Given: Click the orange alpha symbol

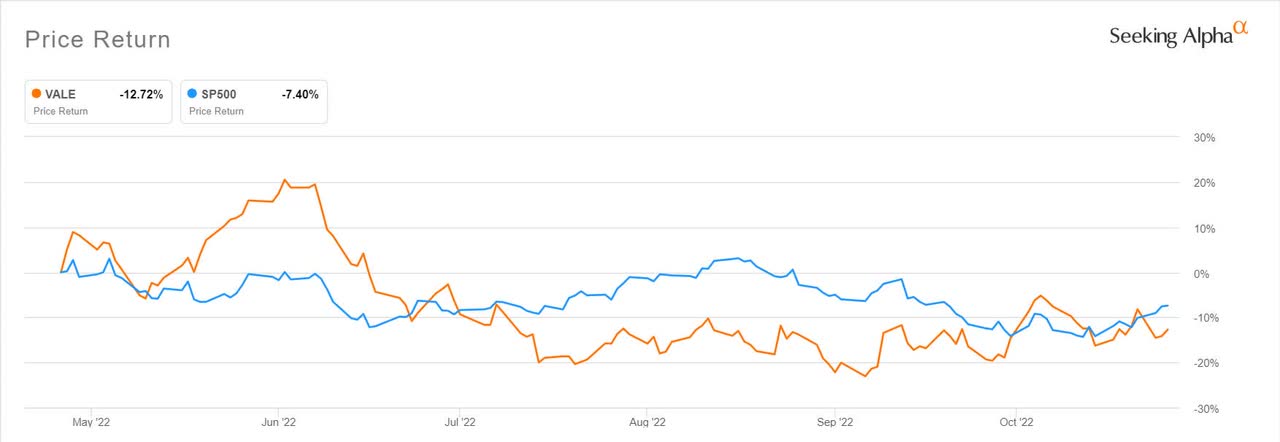Looking at the screenshot, I should [1240, 28].
